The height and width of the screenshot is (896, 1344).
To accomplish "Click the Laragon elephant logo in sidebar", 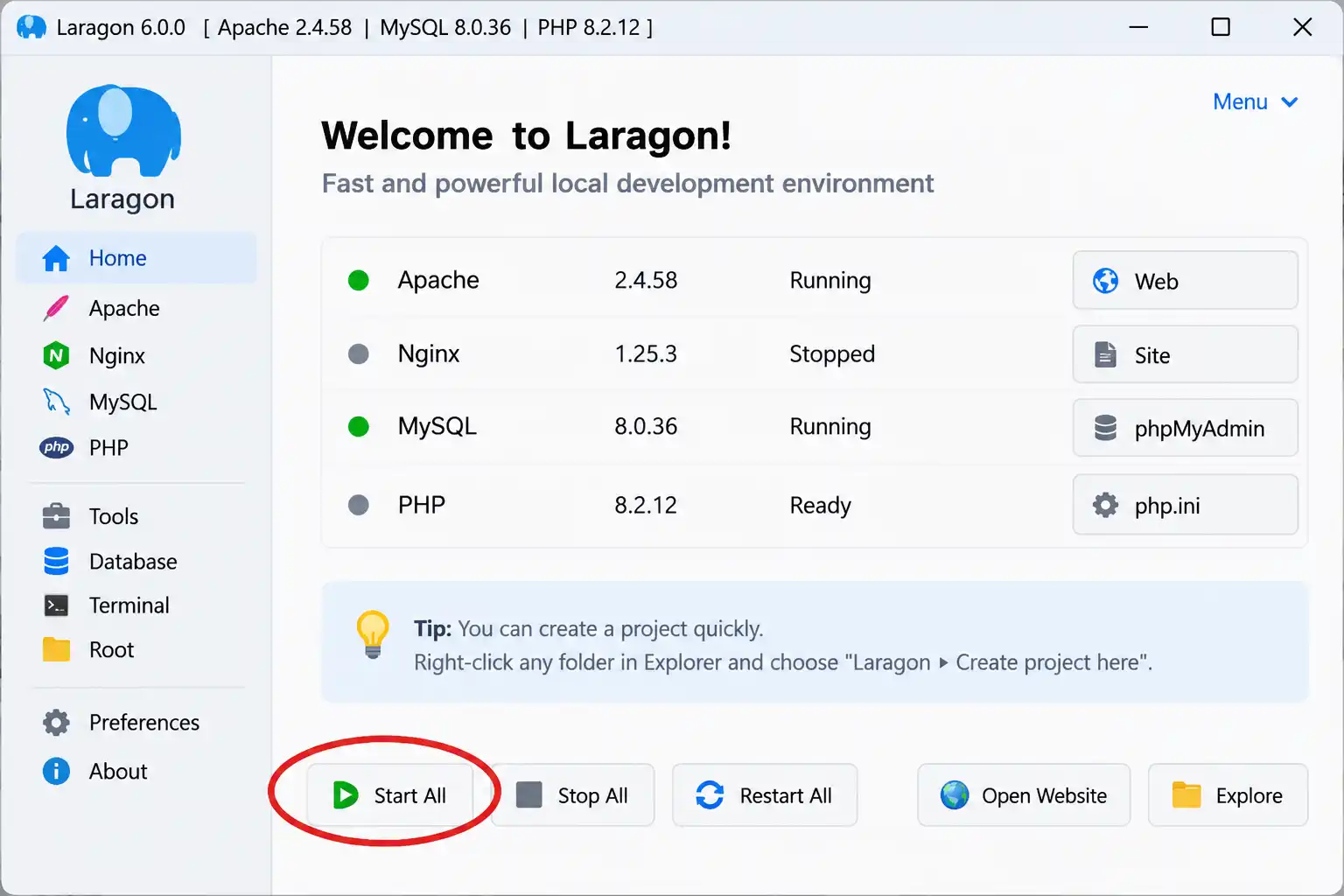I will [123, 130].
